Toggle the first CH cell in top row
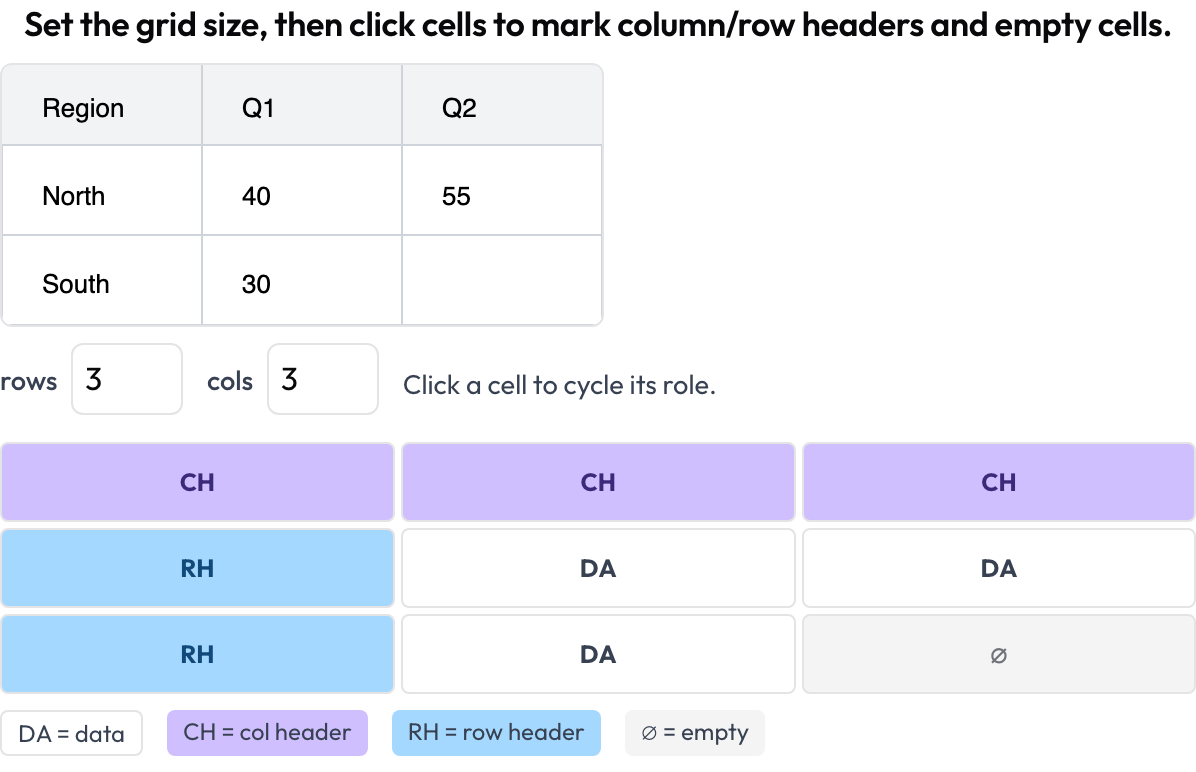The width and height of the screenshot is (1196, 772). [197, 482]
